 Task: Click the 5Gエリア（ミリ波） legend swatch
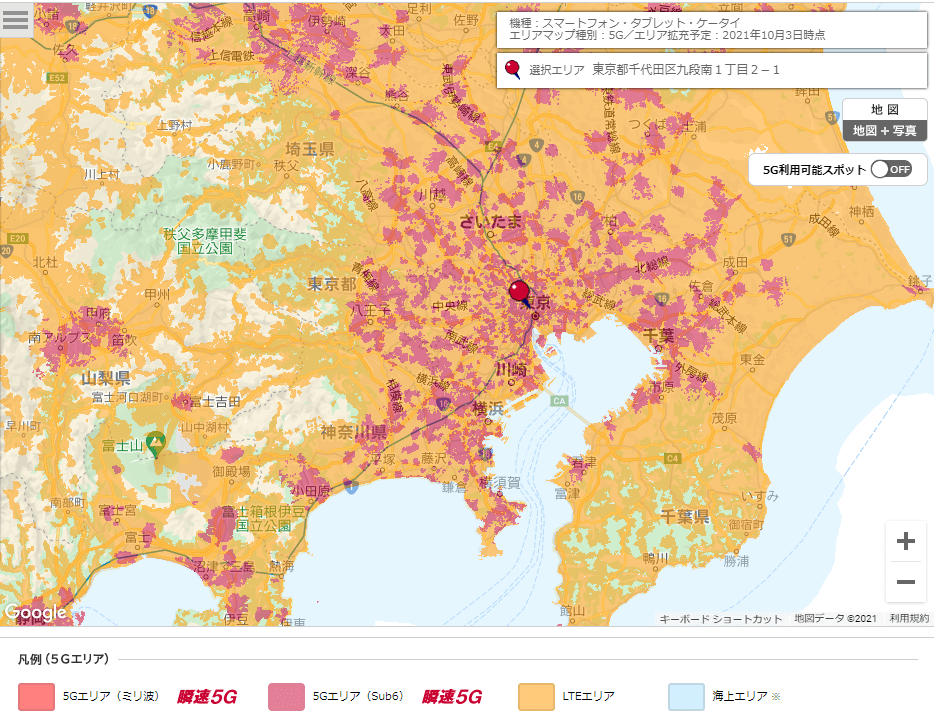click(x=36, y=697)
